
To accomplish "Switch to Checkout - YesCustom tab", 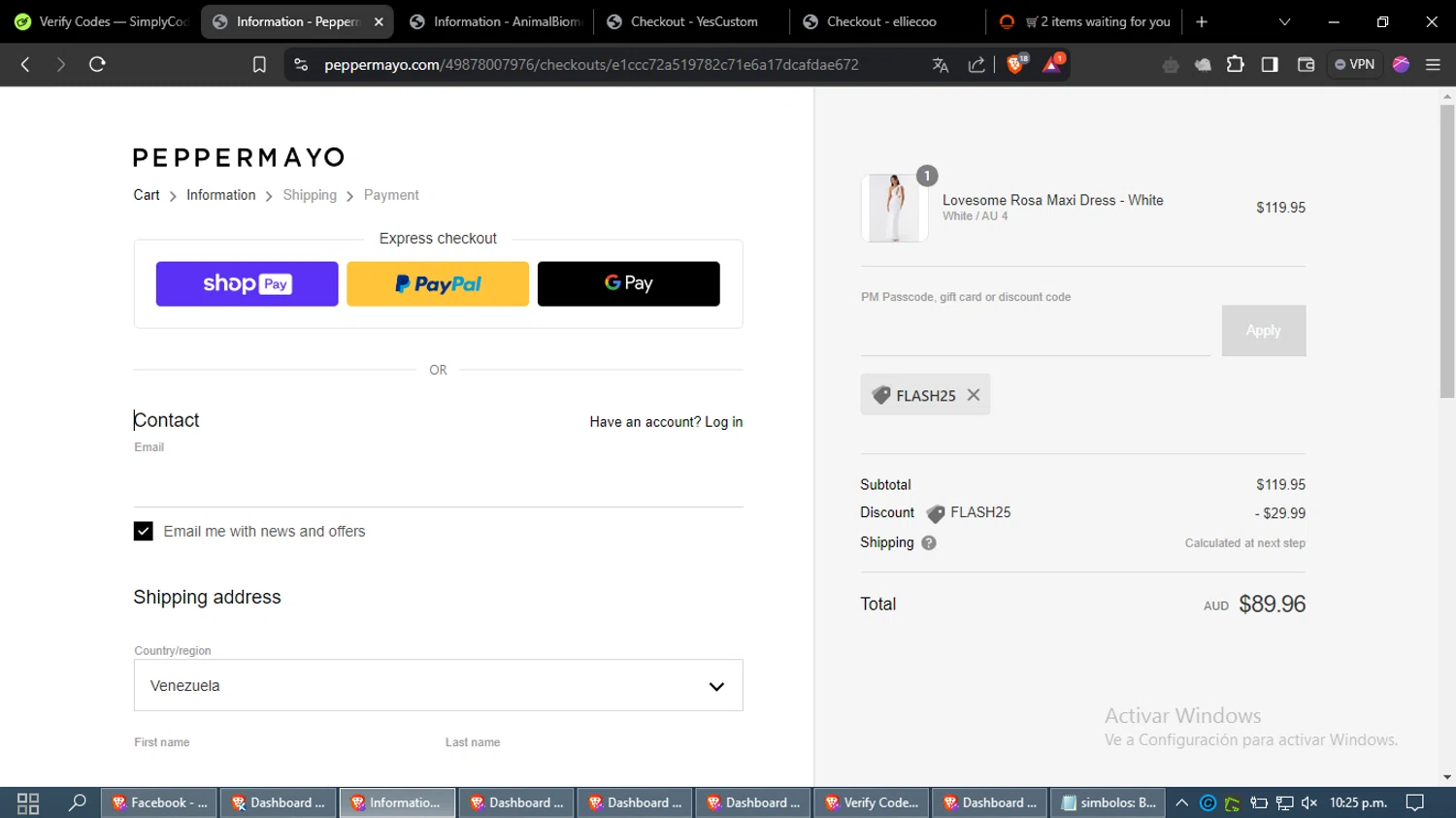I will click(691, 21).
